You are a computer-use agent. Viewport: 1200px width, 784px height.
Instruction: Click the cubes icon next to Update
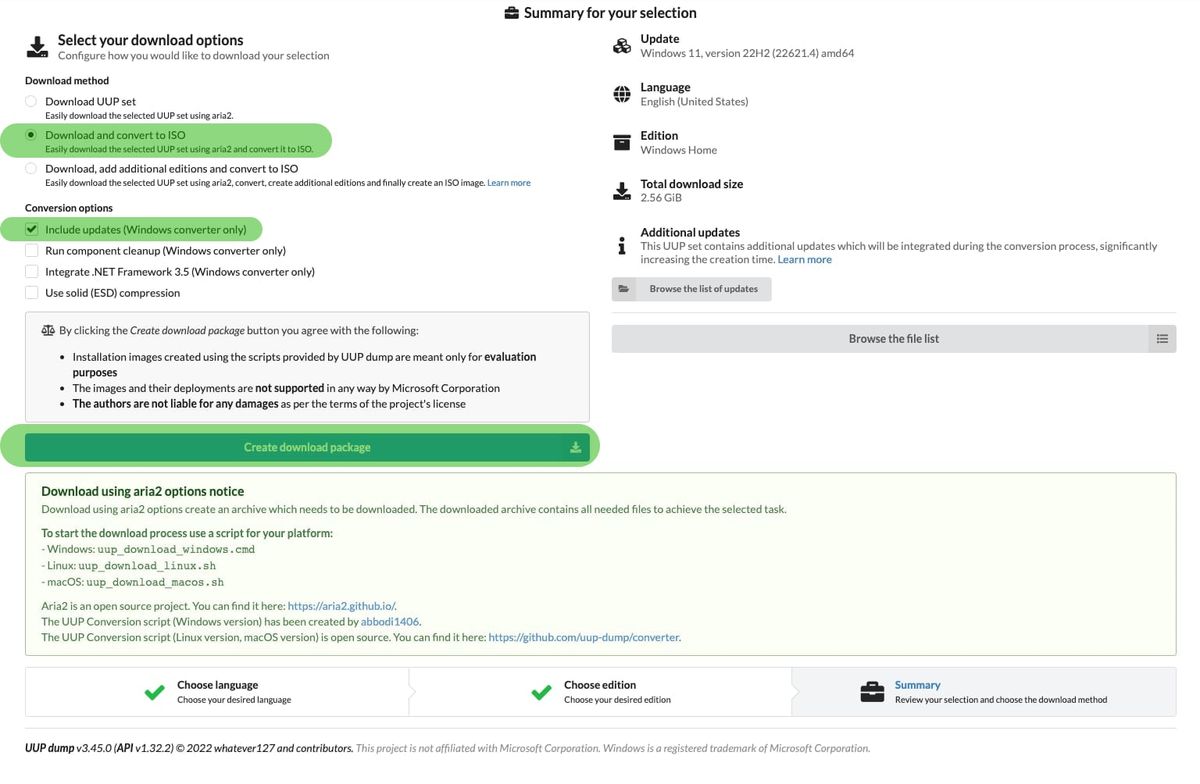(x=622, y=46)
